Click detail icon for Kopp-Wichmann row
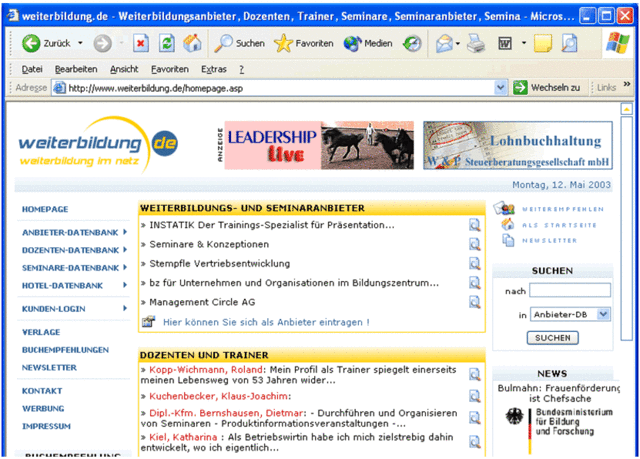640x459 pixels. [x=474, y=374]
